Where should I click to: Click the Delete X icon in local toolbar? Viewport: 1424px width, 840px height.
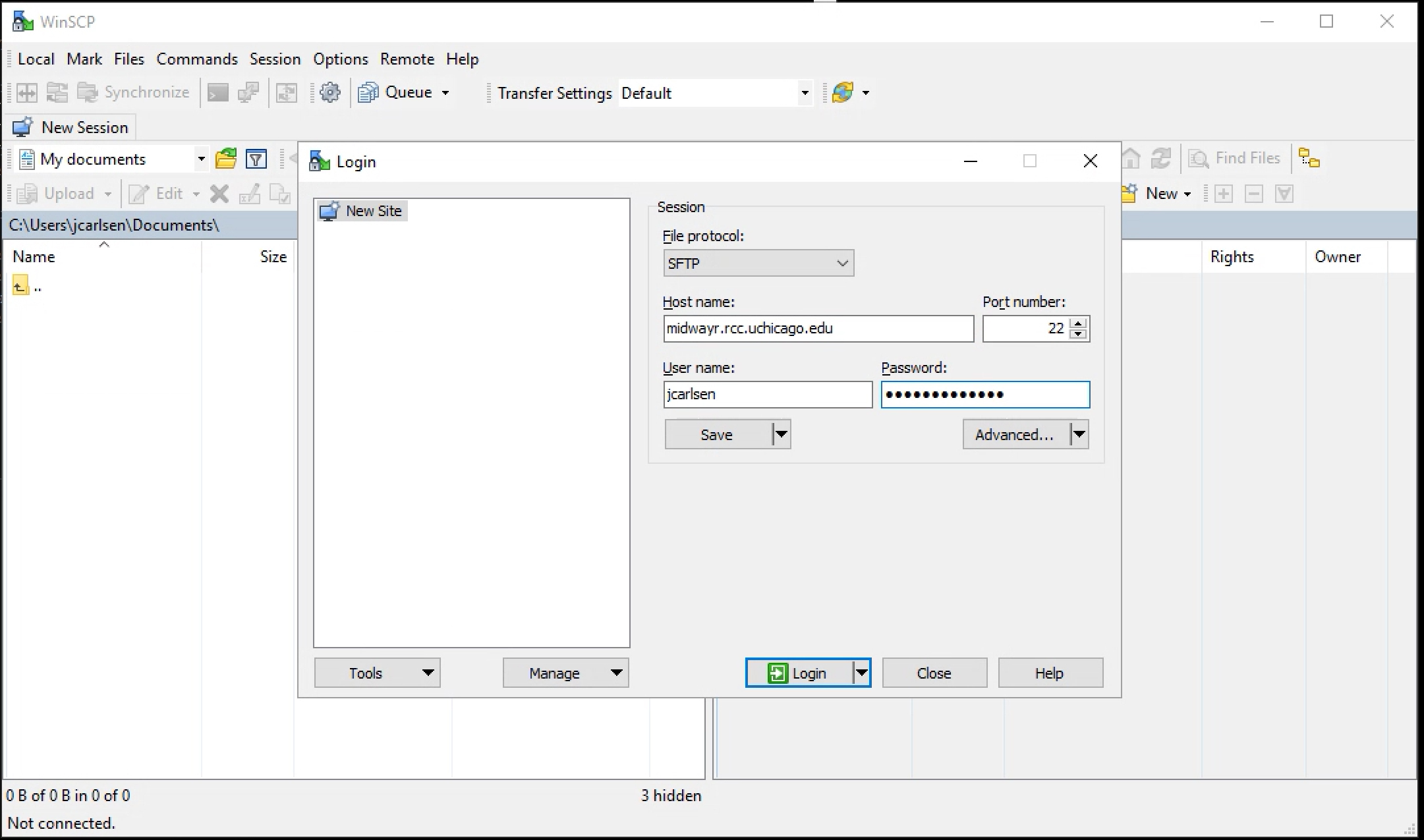[219, 194]
